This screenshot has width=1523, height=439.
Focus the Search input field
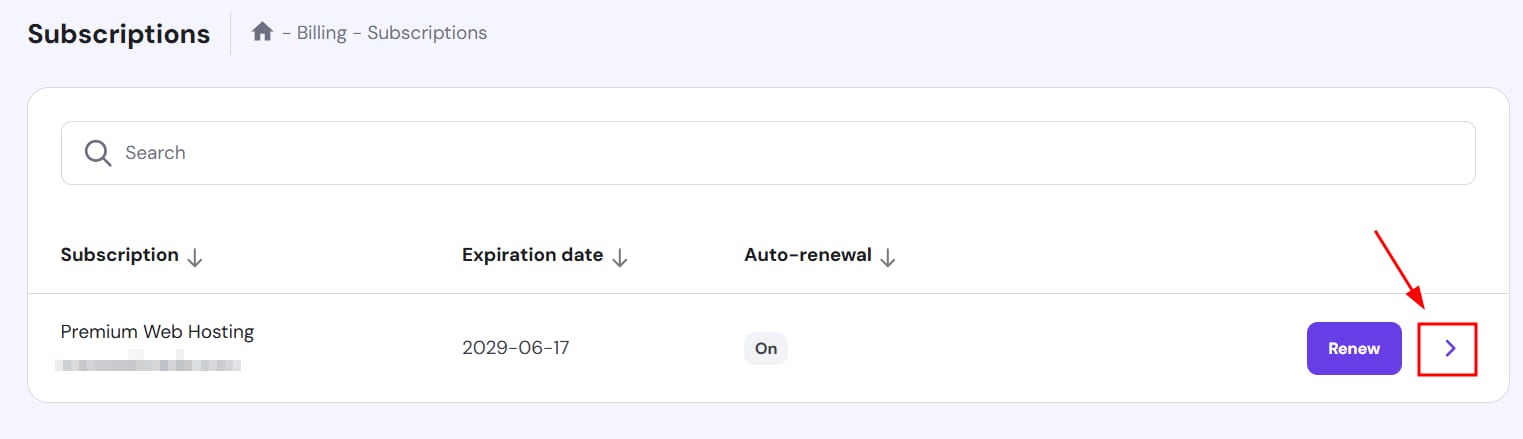tap(780, 153)
